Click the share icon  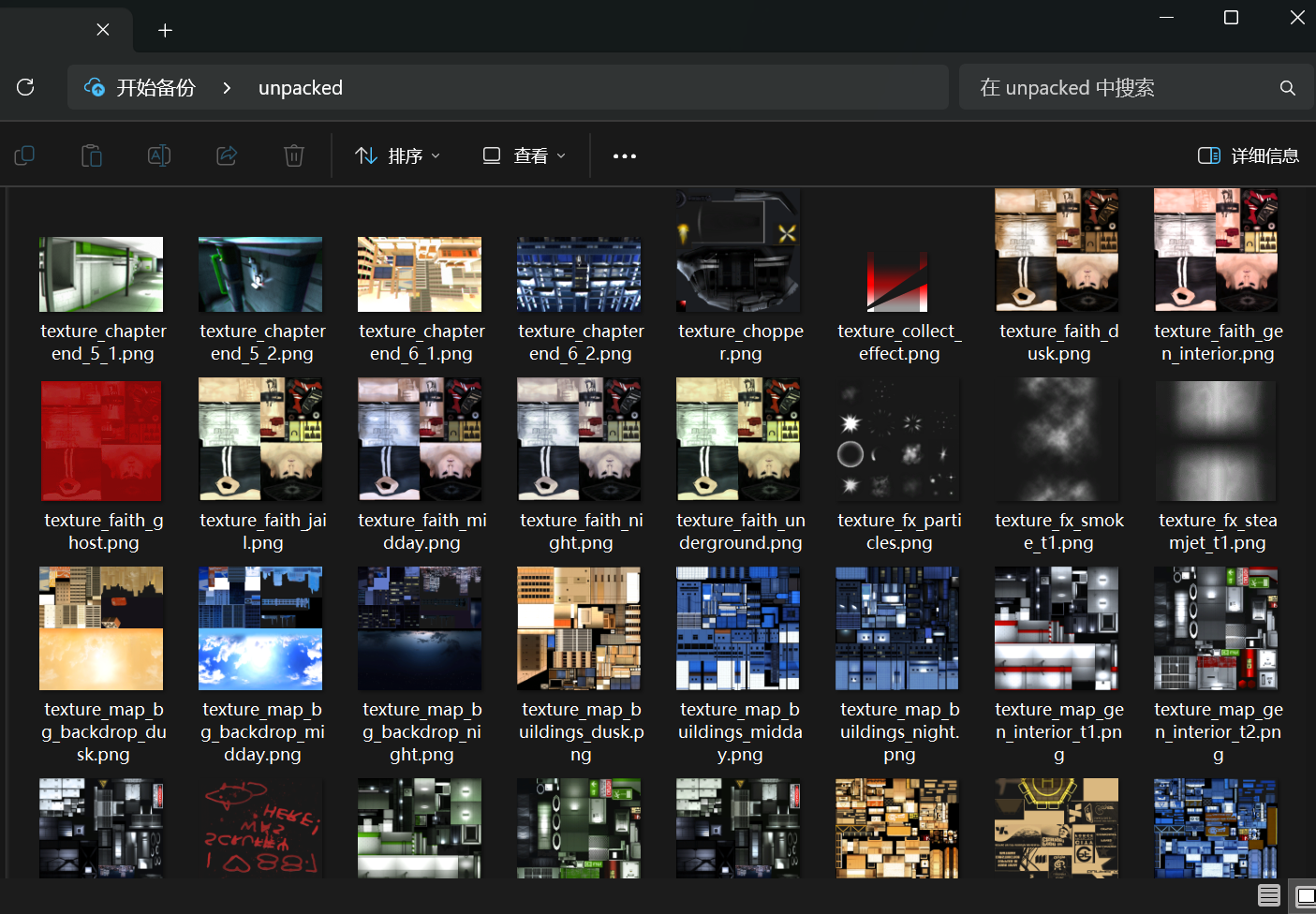pyautogui.click(x=227, y=155)
